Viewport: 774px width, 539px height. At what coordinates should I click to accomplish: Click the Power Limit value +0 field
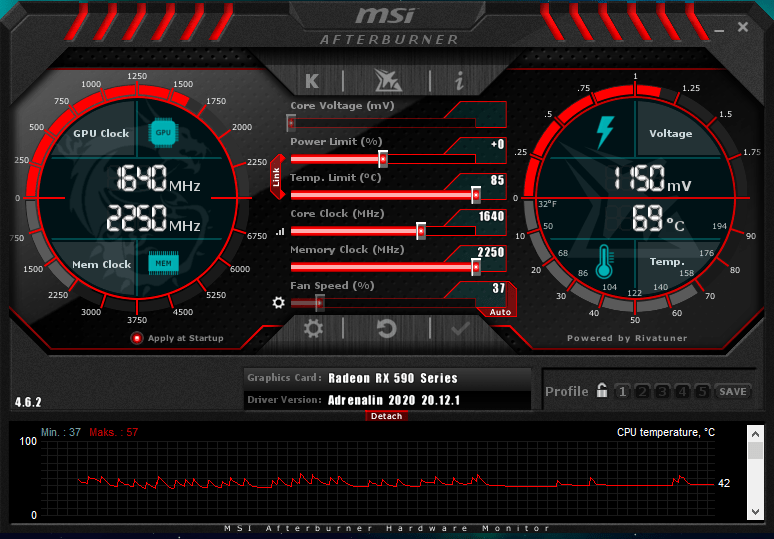pos(497,144)
